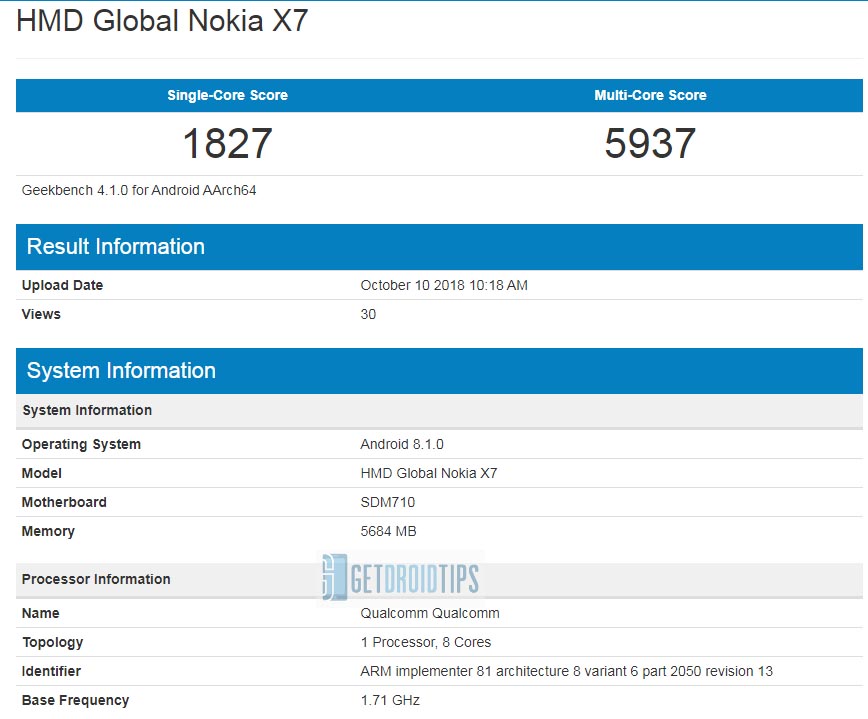
Task: Click the gray "System Information" sub-header row
Action: pyautogui.click(x=440, y=411)
